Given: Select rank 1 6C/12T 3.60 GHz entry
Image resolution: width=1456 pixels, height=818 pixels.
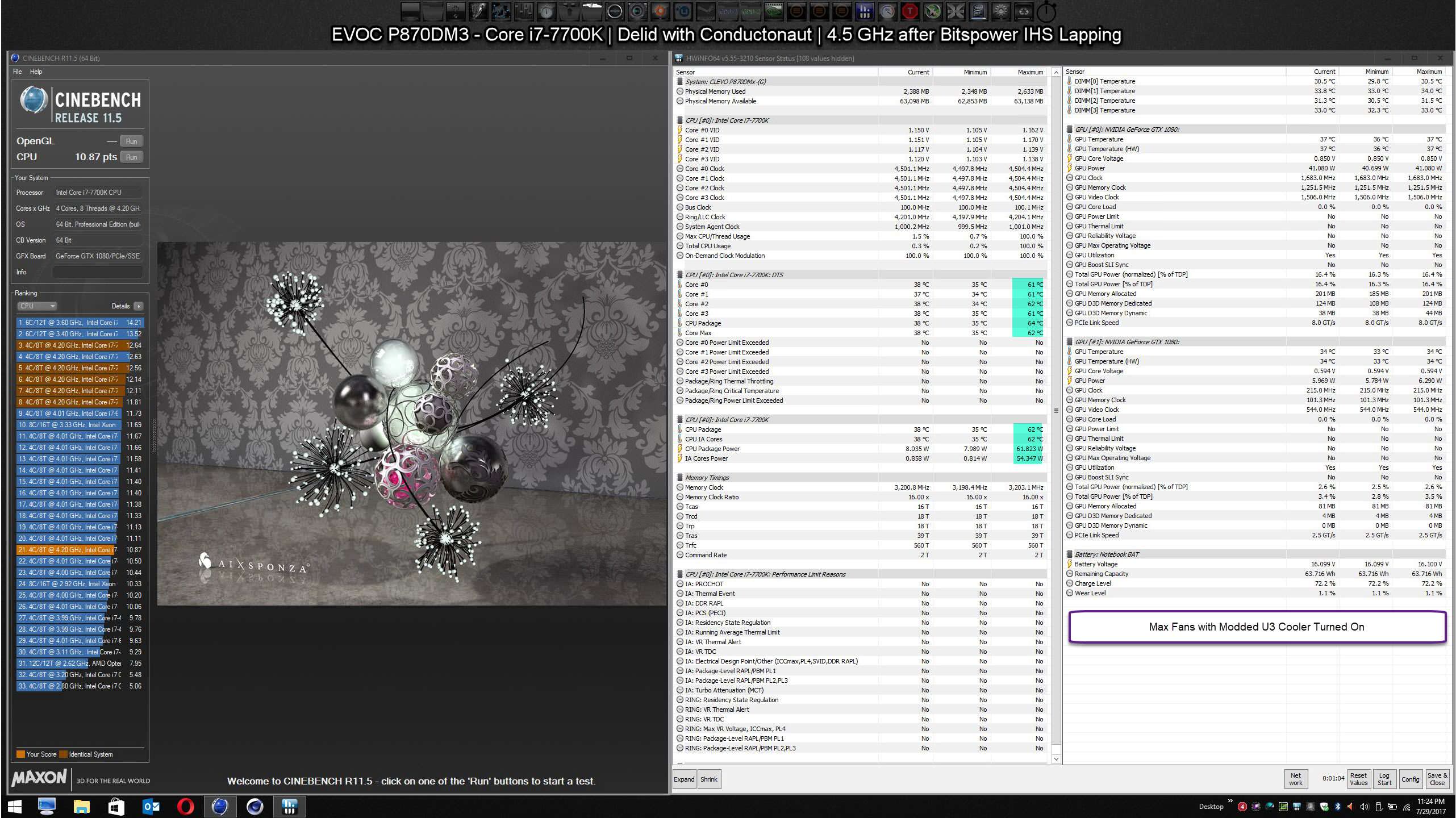Looking at the screenshot, I should [80, 323].
